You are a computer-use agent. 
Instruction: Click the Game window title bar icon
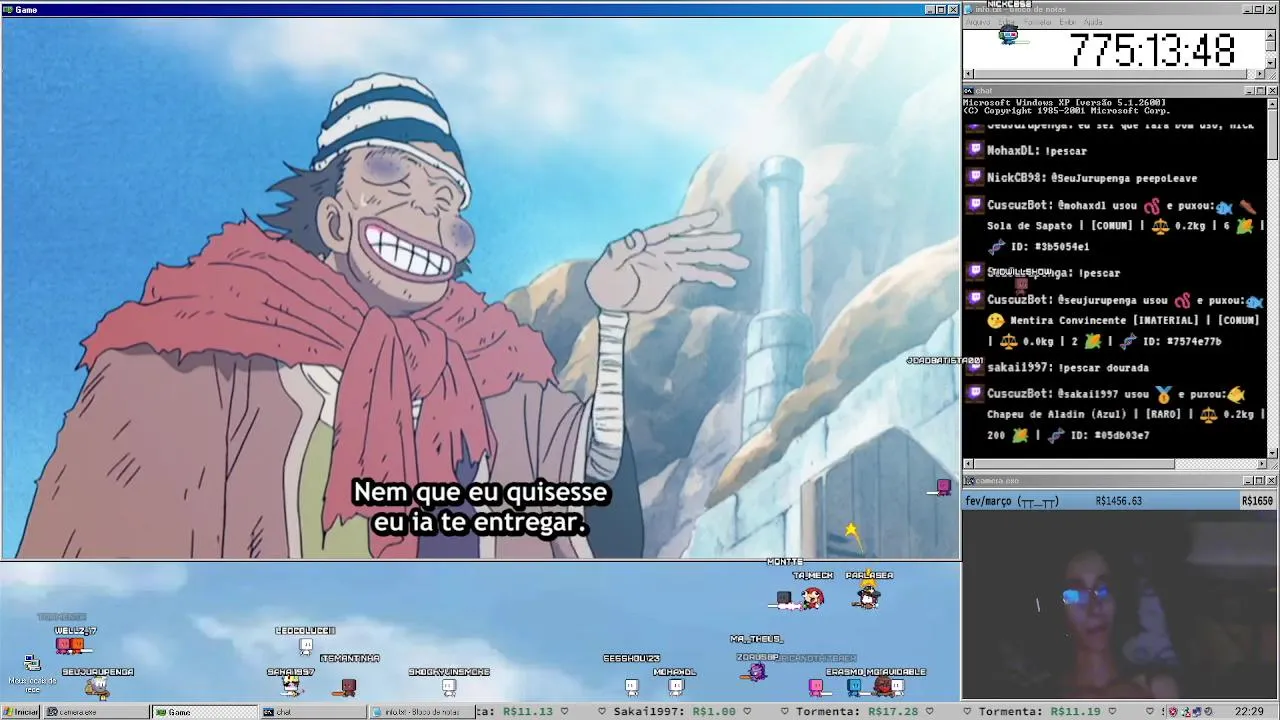[8, 10]
